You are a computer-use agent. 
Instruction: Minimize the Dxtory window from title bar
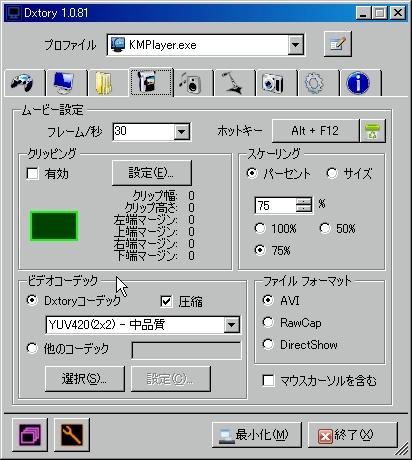click(363, 13)
